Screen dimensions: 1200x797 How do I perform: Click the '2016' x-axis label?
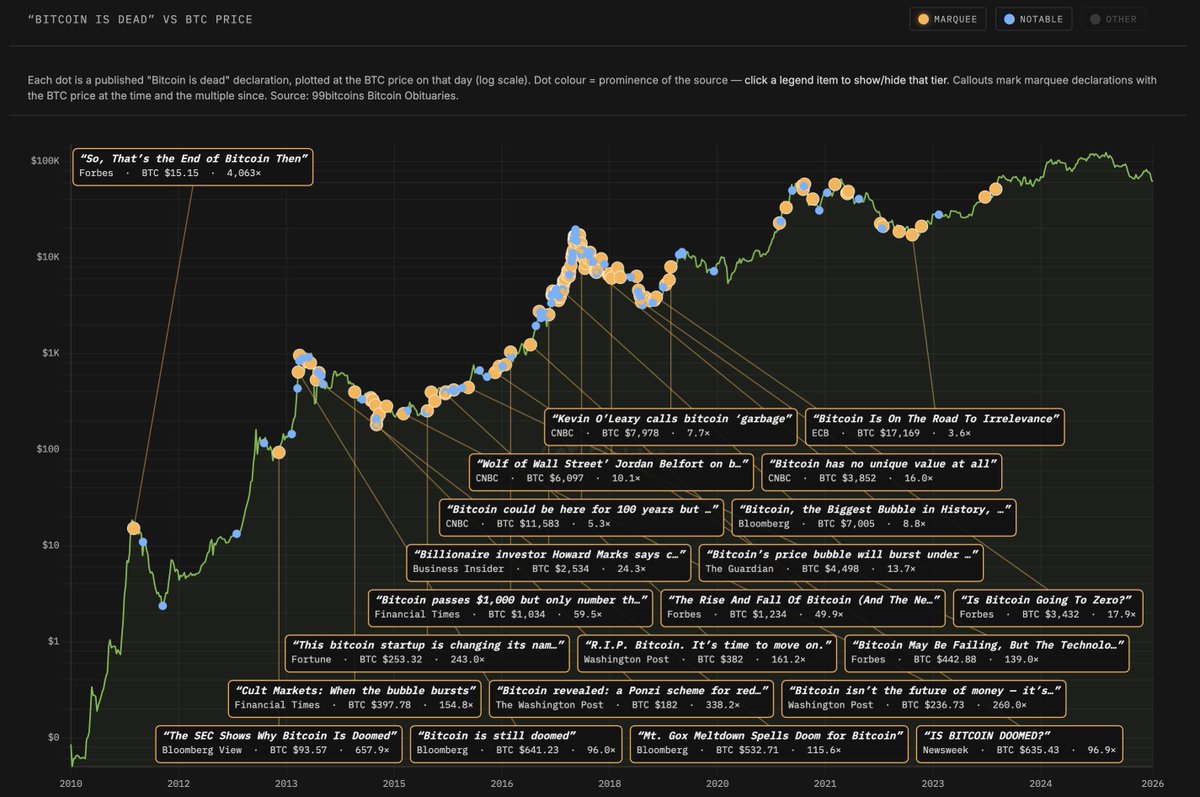(503, 783)
